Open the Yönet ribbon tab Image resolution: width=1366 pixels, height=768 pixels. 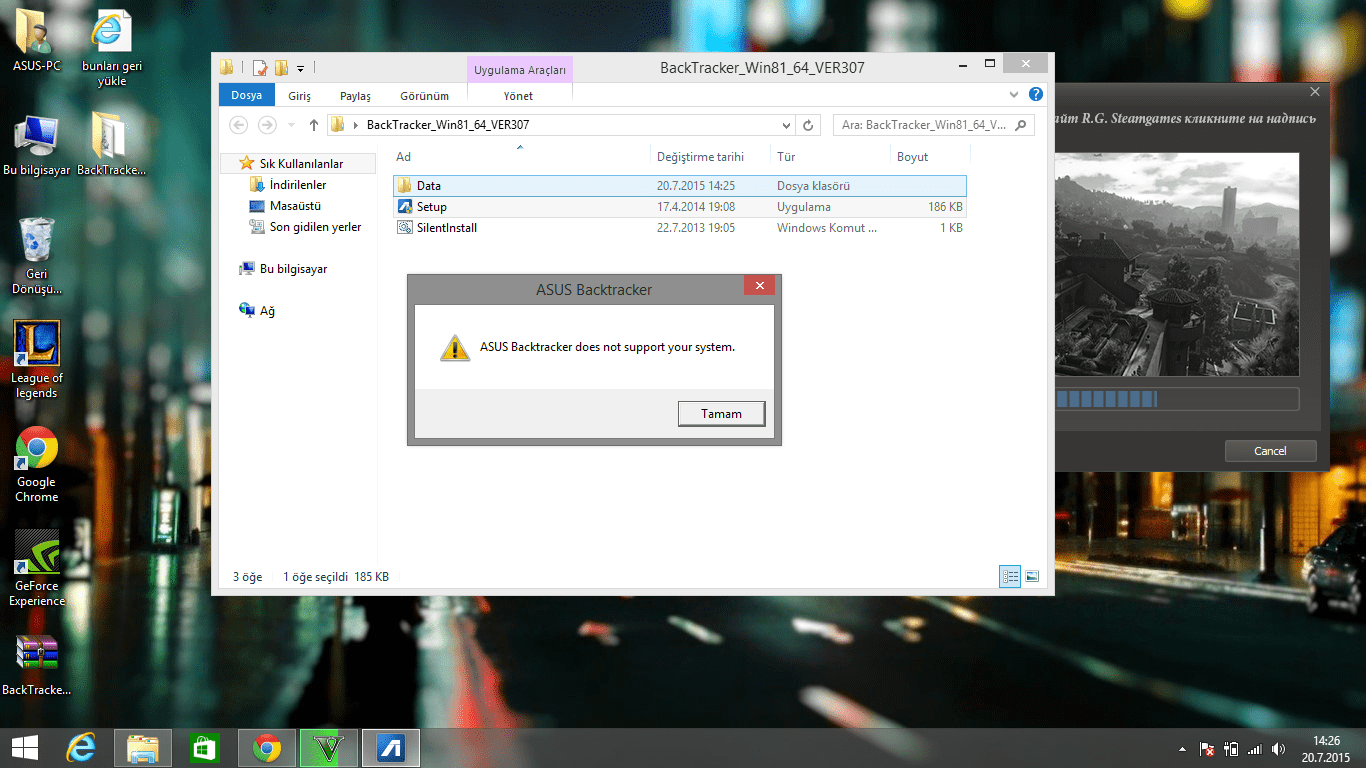(518, 96)
